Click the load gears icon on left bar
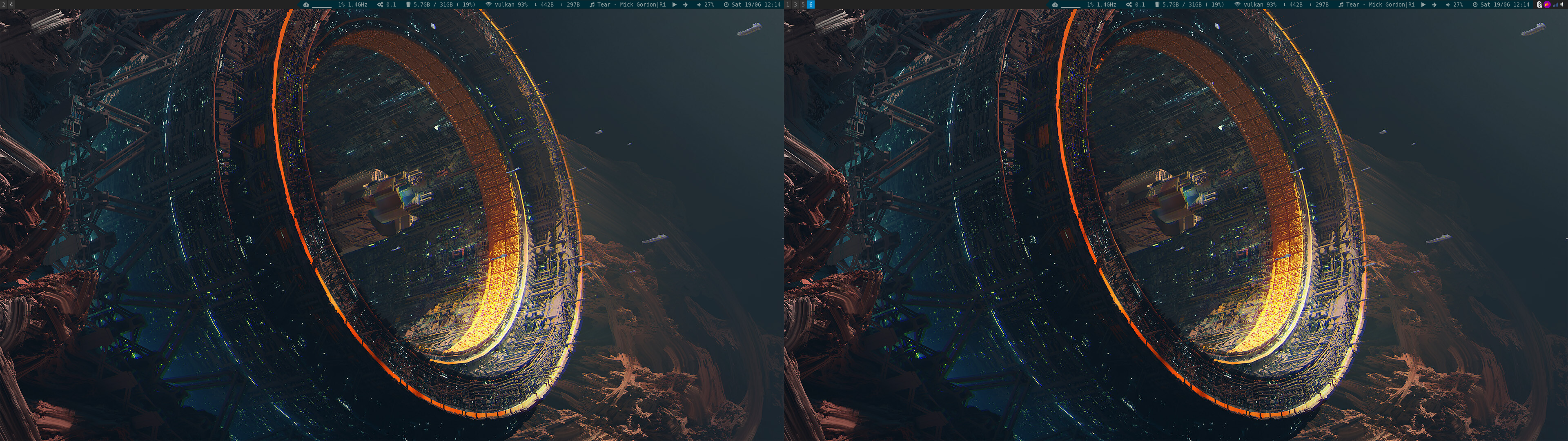The height and width of the screenshot is (441, 1568). 381,5
